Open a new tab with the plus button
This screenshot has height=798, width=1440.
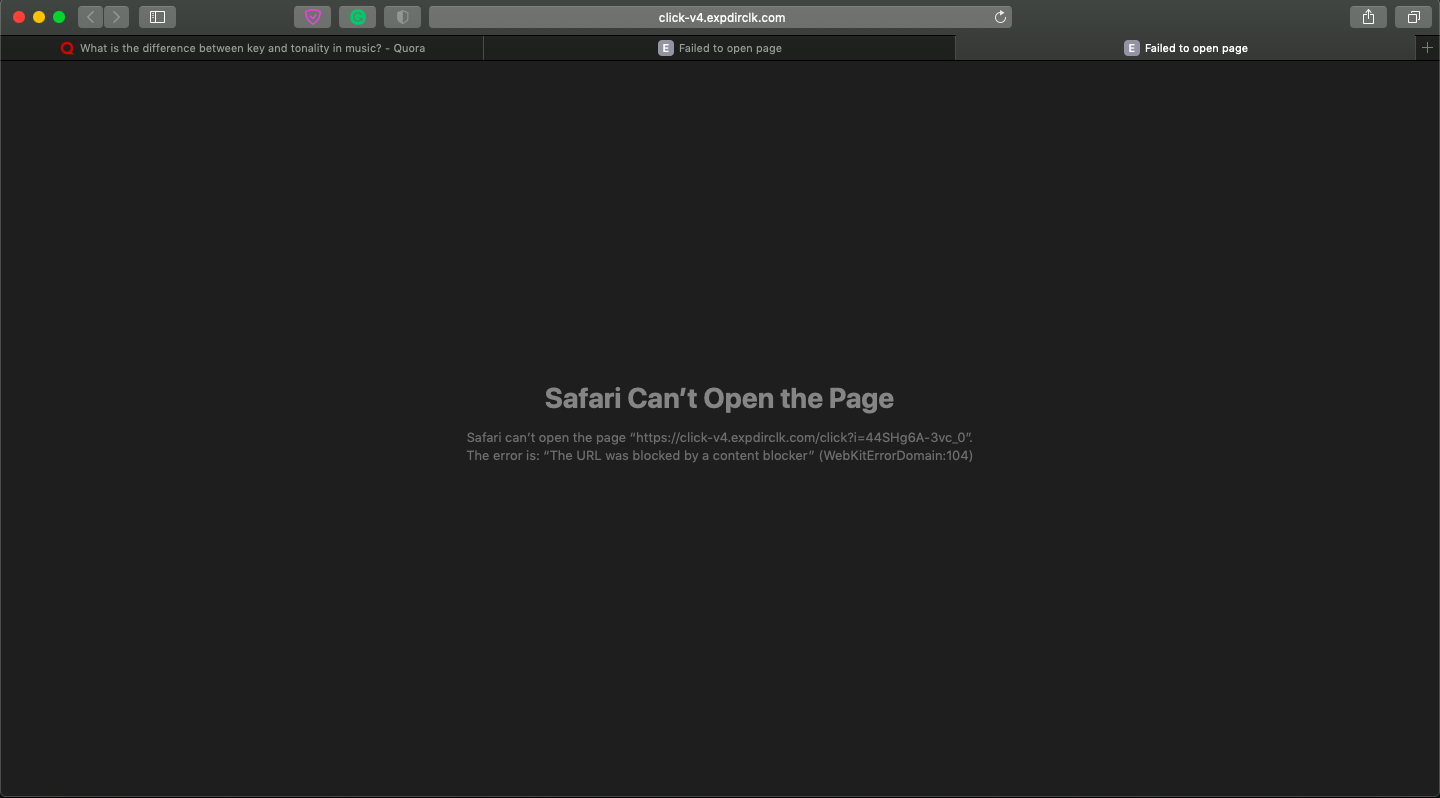(x=1428, y=47)
